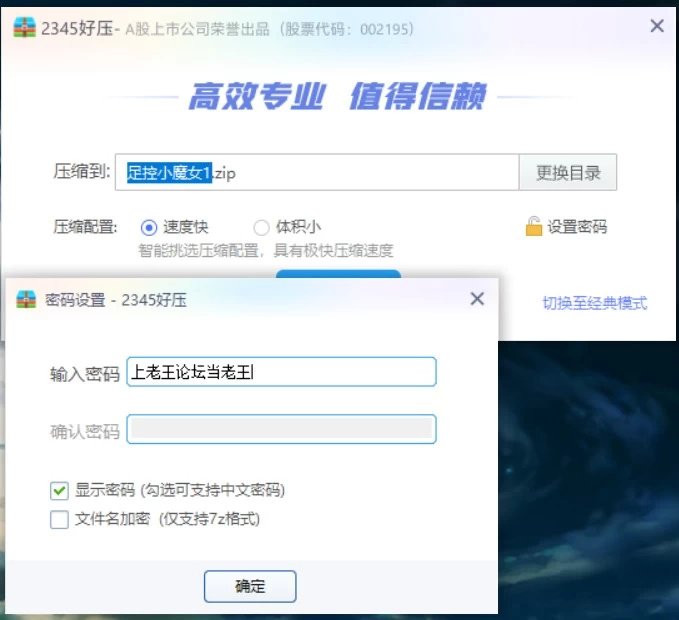Close the 密码设置 dialog

pos(477,298)
